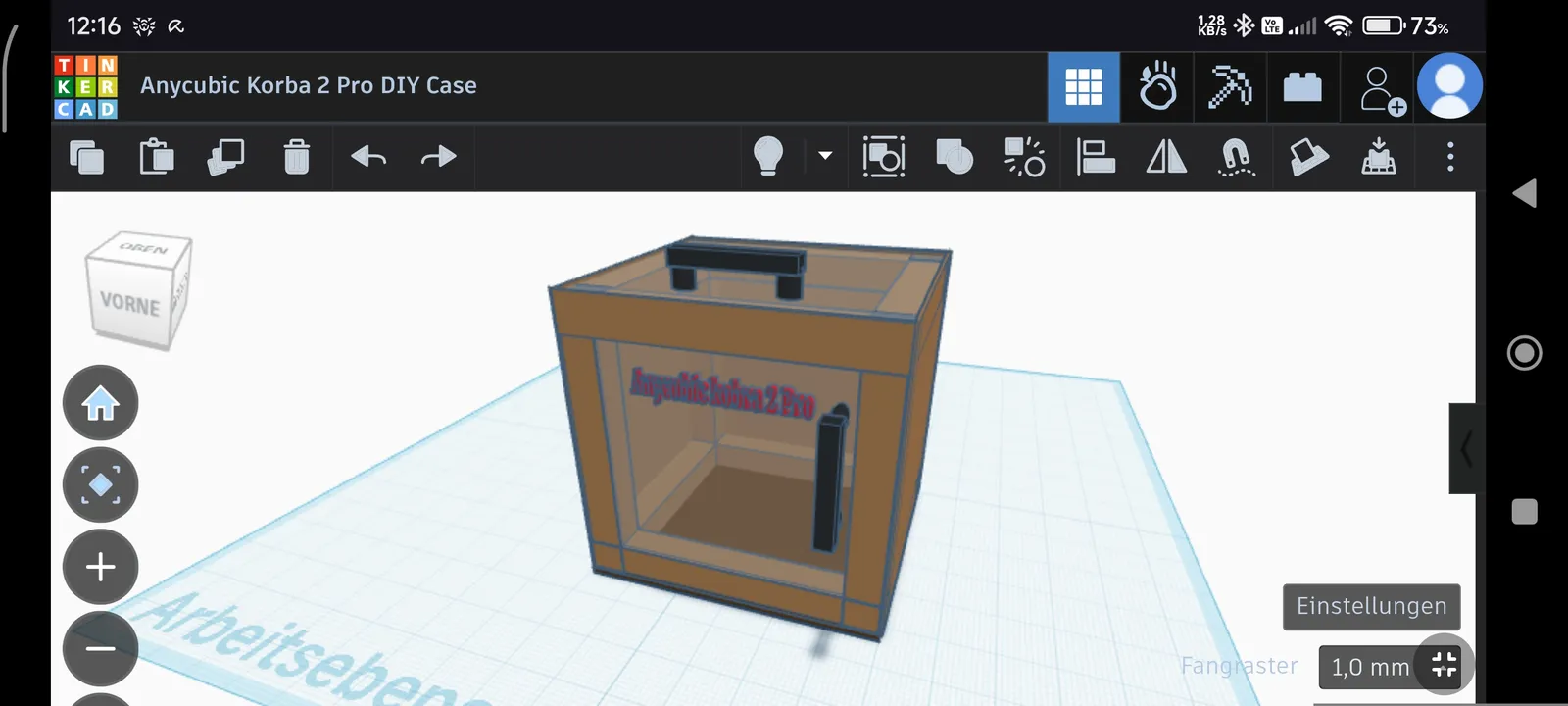Fit all shapes in view
The height and width of the screenshot is (706, 1568).
point(101,485)
